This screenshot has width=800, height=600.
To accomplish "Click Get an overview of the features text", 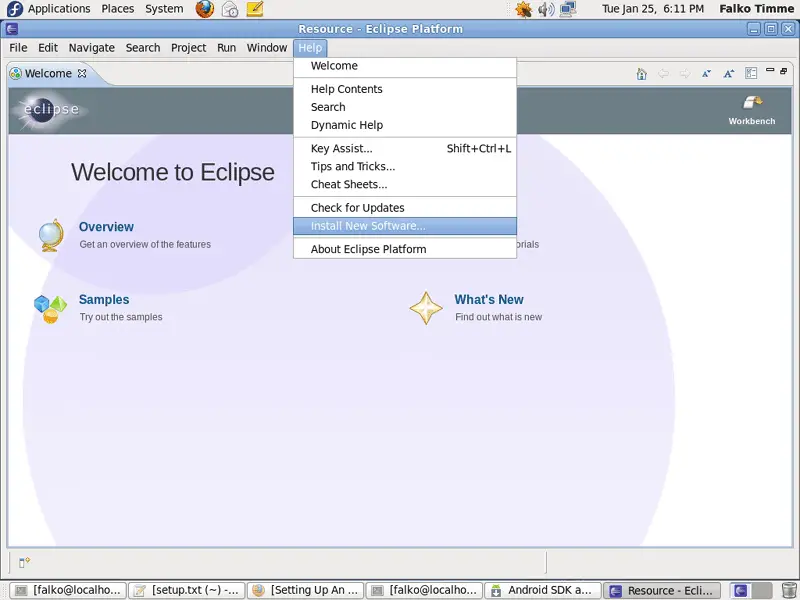I will 145,244.
